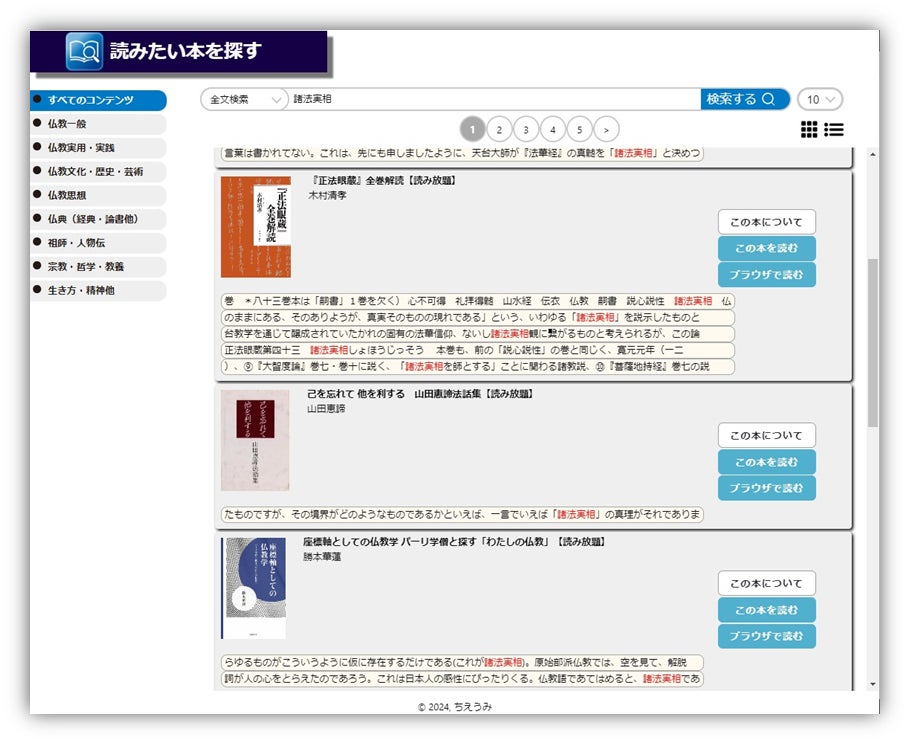Select 生き方・精神他 category

[x=98, y=290]
